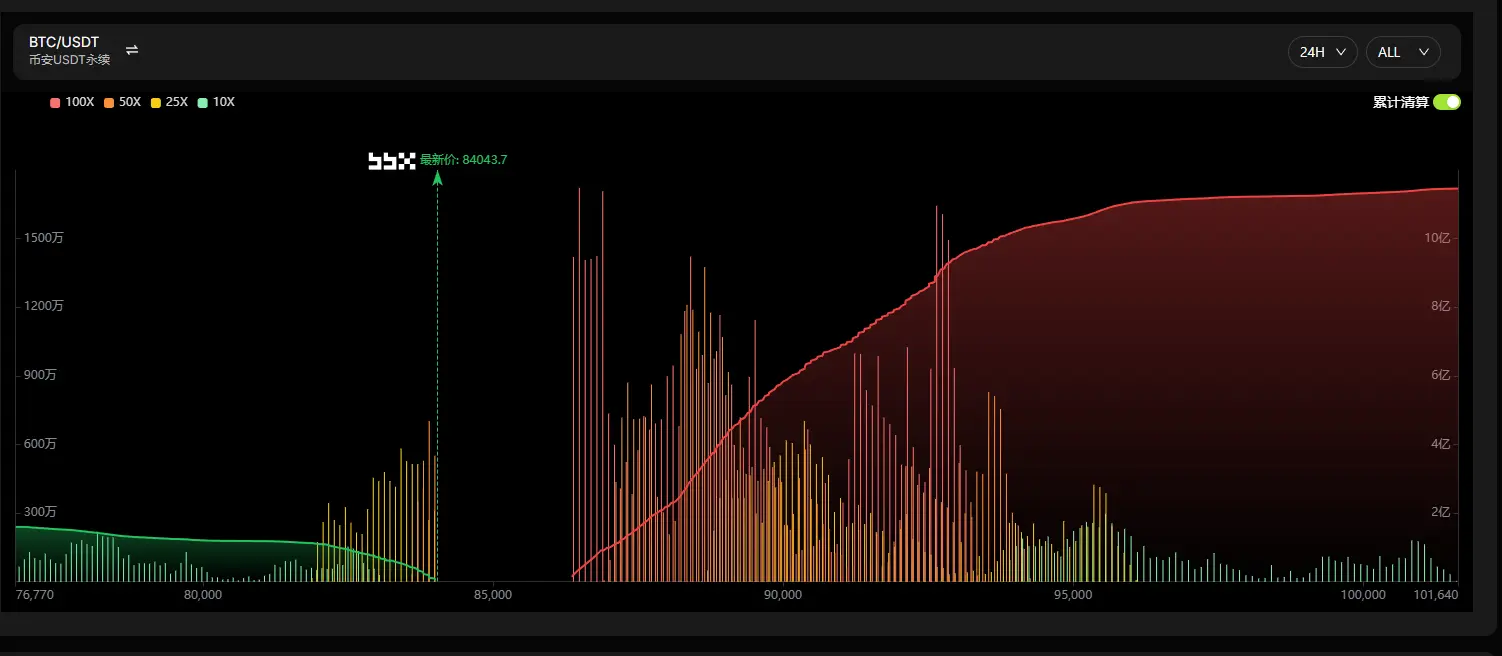1502x656 pixels.
Task: Click the 最新价: 84043.7 price label
Action: click(463, 159)
